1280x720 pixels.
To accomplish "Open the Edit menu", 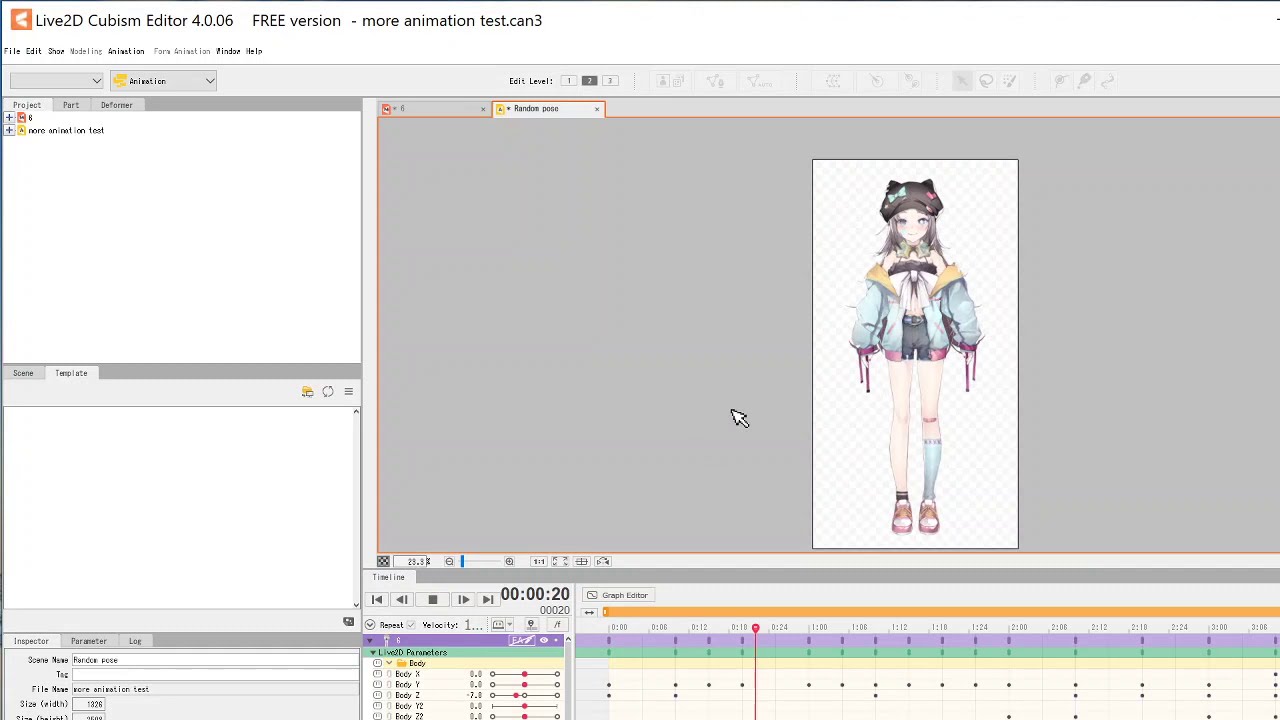I will click(34, 51).
